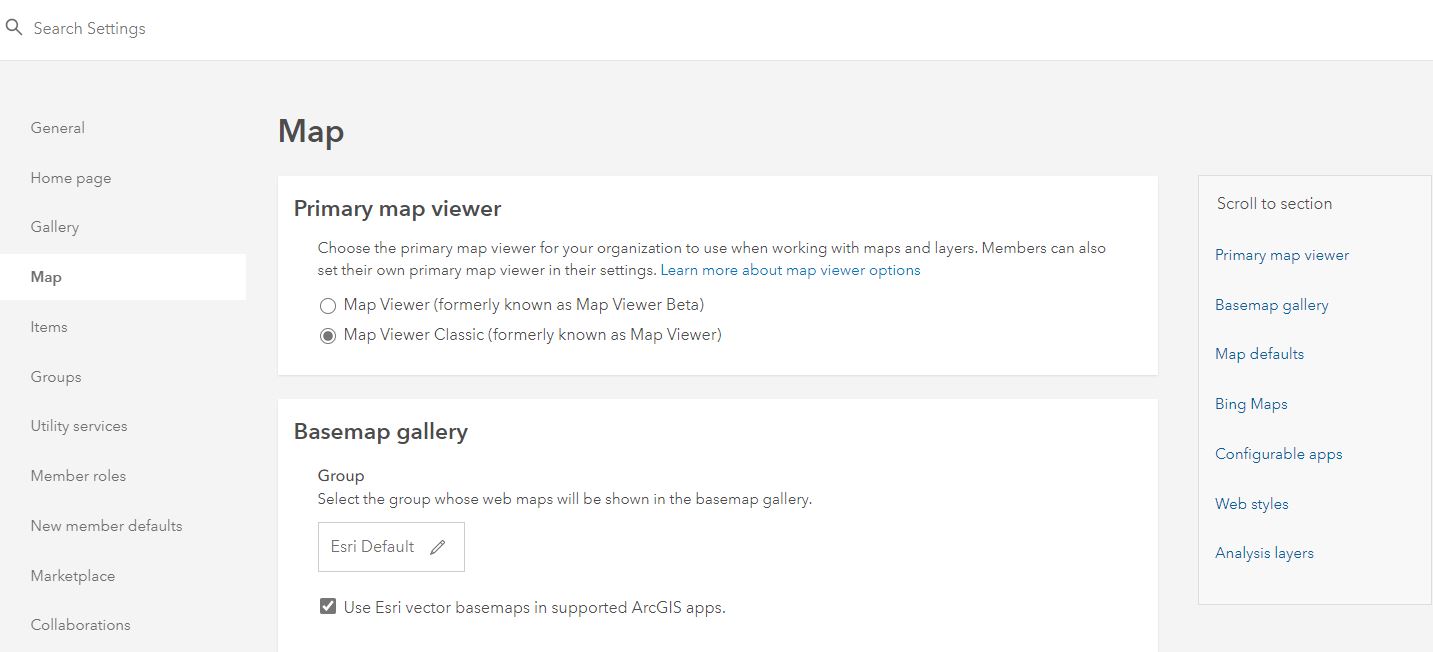Viewport: 1433px width, 652px height.
Task: Open Member roles settings
Action: pyautogui.click(x=77, y=476)
